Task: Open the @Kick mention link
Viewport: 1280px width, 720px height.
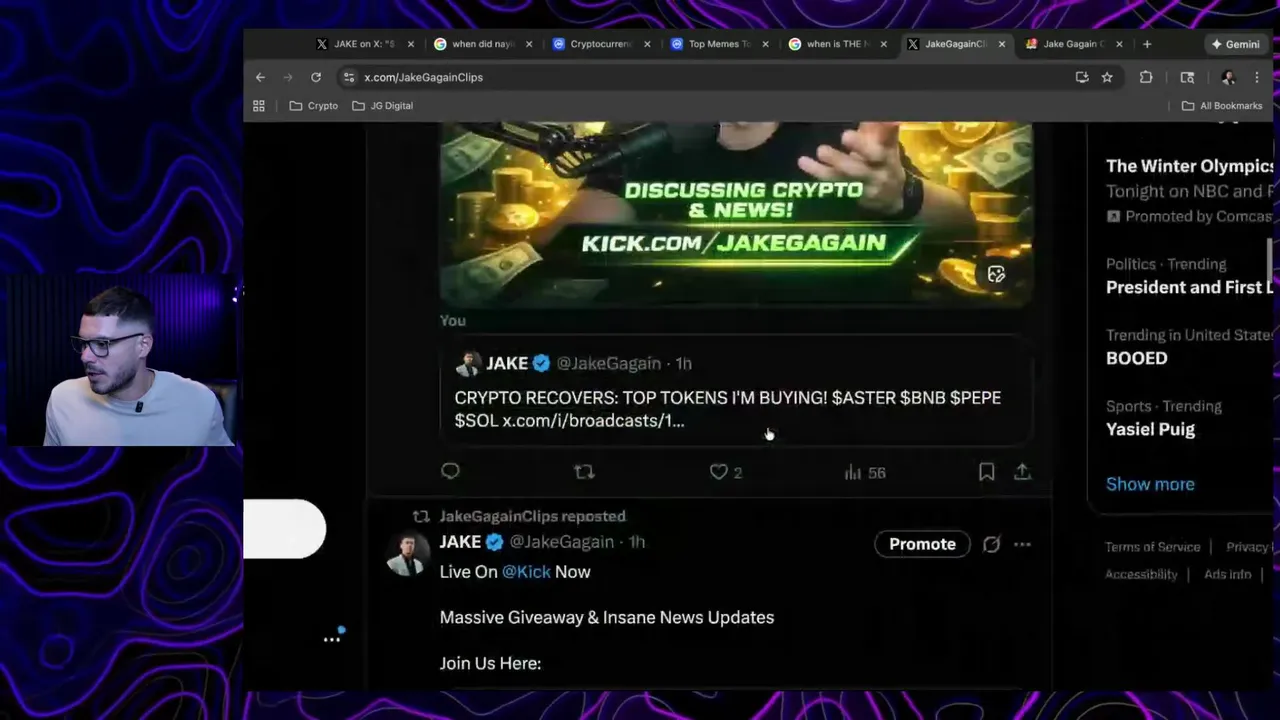Action: pos(526,572)
